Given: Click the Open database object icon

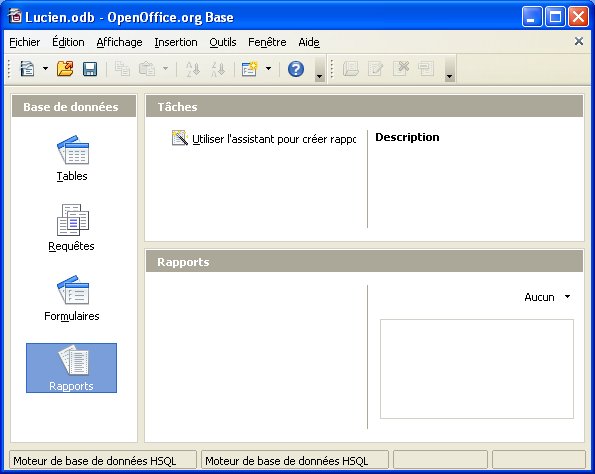Looking at the screenshot, I should [x=351, y=69].
